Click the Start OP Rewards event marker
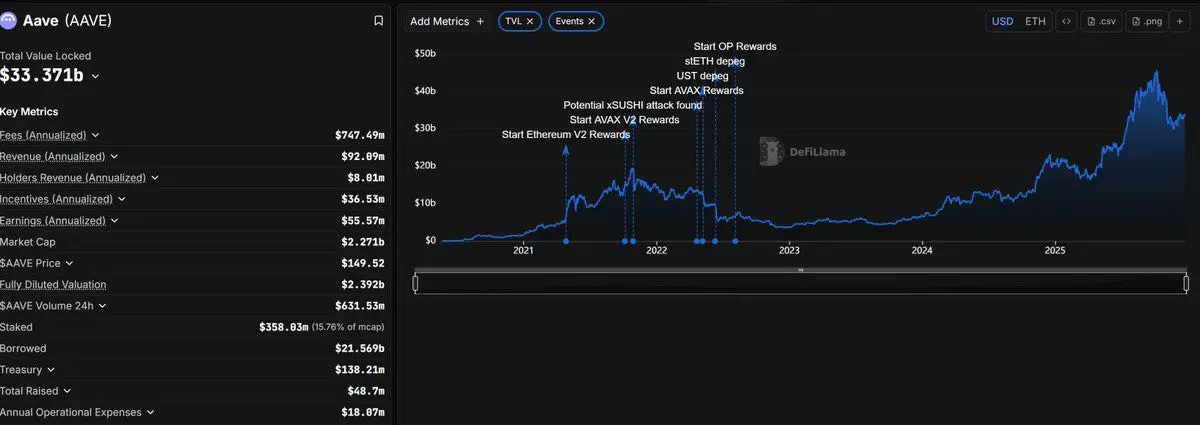Image resolution: width=1200 pixels, height=425 pixels. (x=735, y=241)
